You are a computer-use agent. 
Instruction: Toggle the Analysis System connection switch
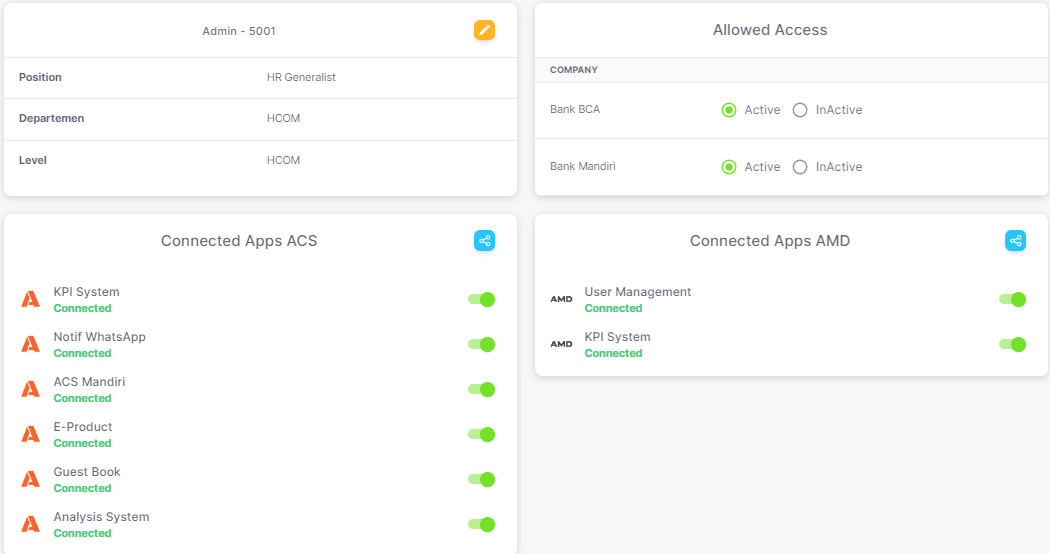[x=482, y=524]
